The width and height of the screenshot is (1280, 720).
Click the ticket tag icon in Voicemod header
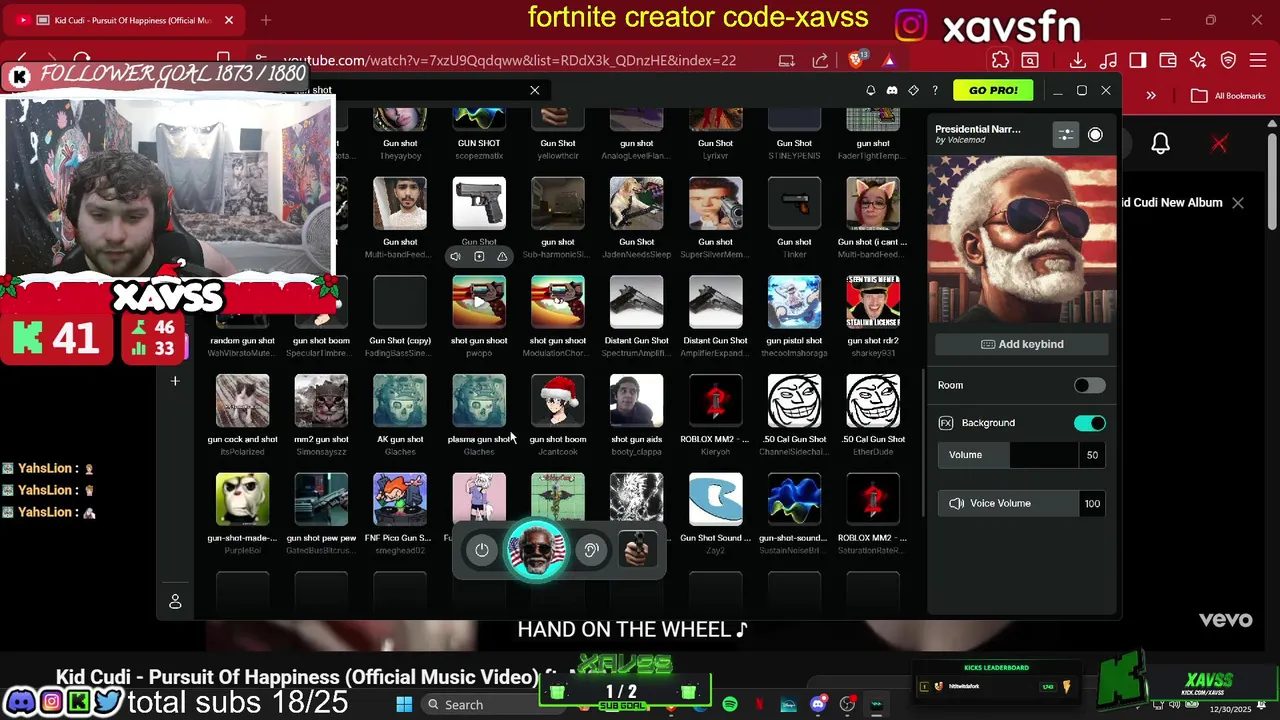point(913,90)
